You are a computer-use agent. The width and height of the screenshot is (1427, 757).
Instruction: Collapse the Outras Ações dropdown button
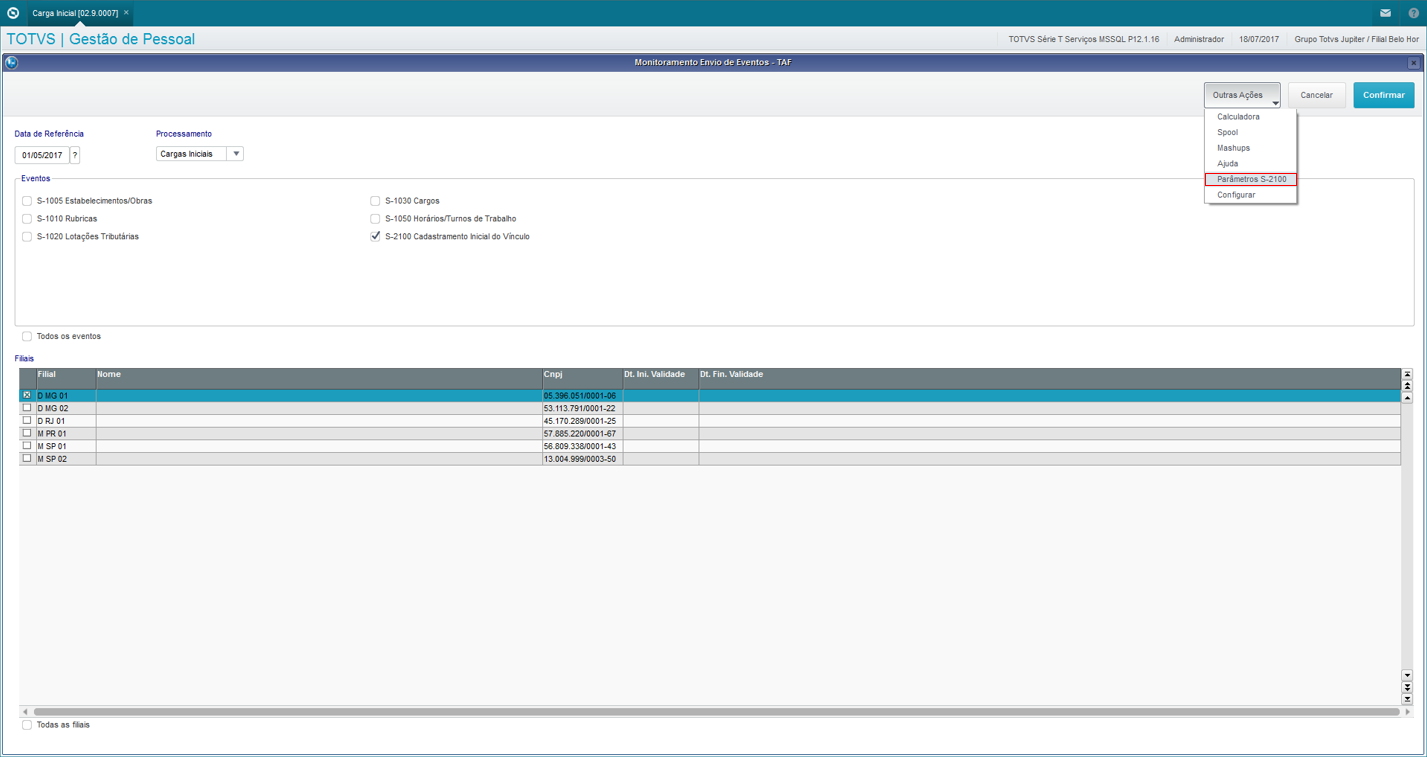(x=1242, y=95)
